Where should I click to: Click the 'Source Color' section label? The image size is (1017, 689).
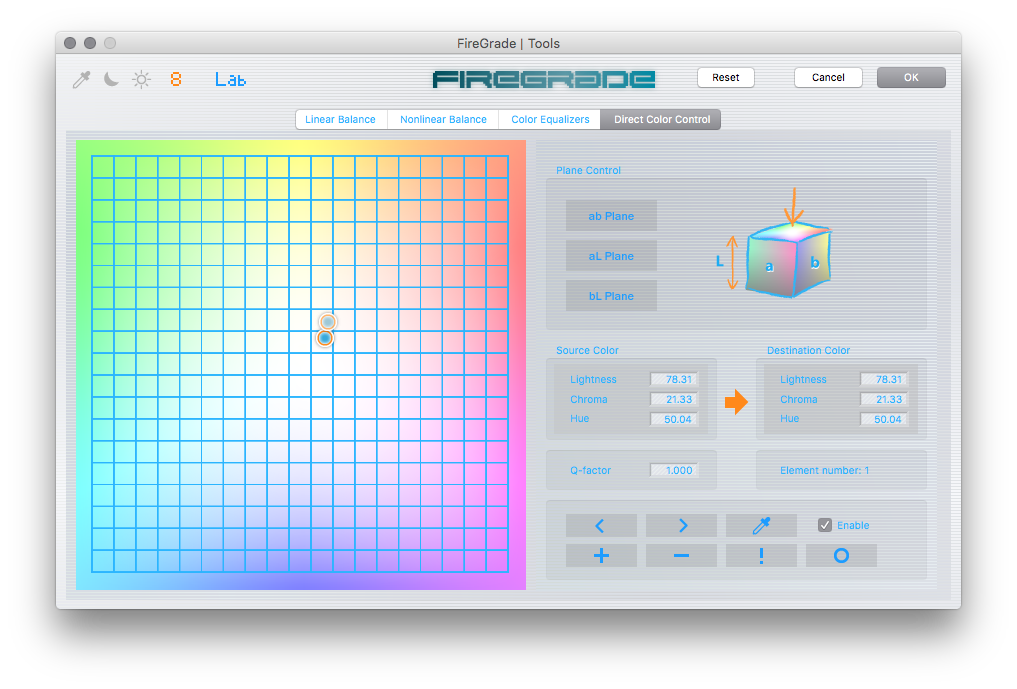pyautogui.click(x=587, y=350)
